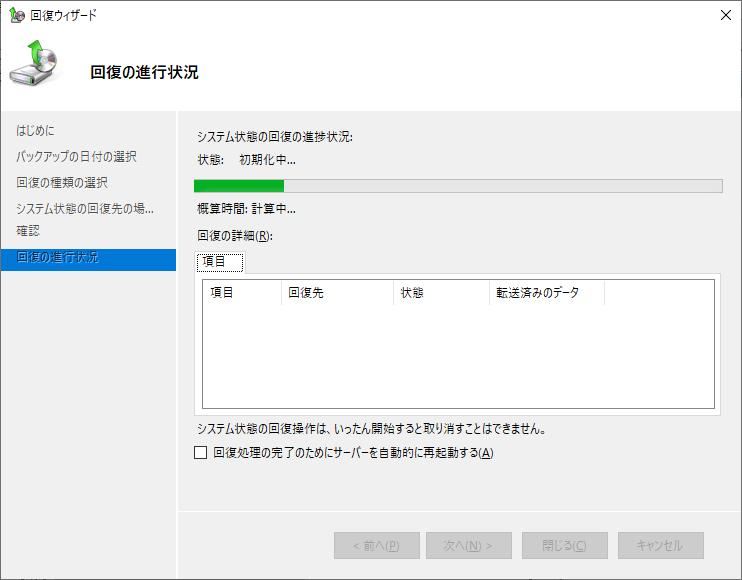Select バックアップの日付の選択 step
Image resolution: width=742 pixels, height=580 pixels.
tap(77, 157)
